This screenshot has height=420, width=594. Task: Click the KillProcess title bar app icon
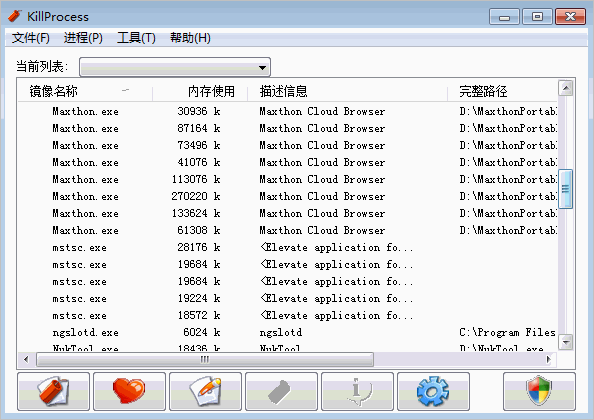(15, 16)
